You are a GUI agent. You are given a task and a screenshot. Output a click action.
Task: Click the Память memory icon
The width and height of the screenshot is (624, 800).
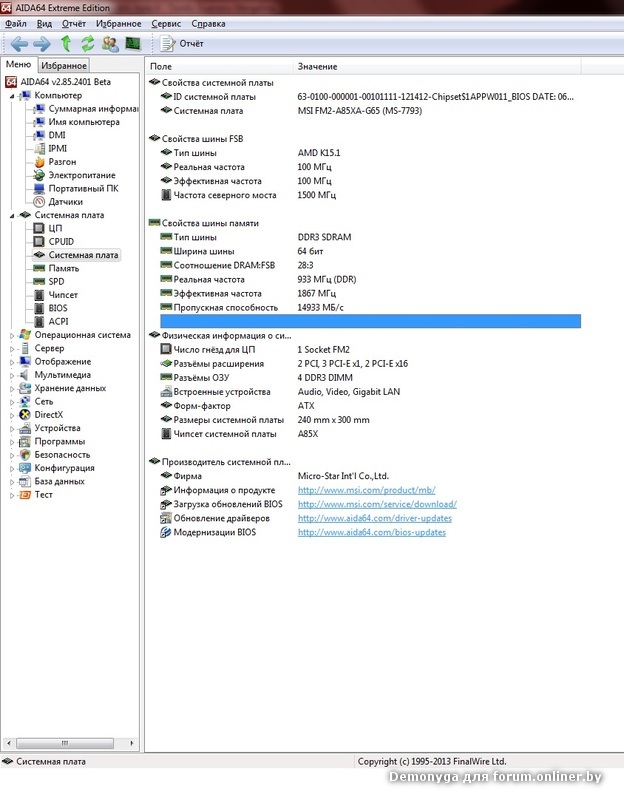tap(39, 268)
